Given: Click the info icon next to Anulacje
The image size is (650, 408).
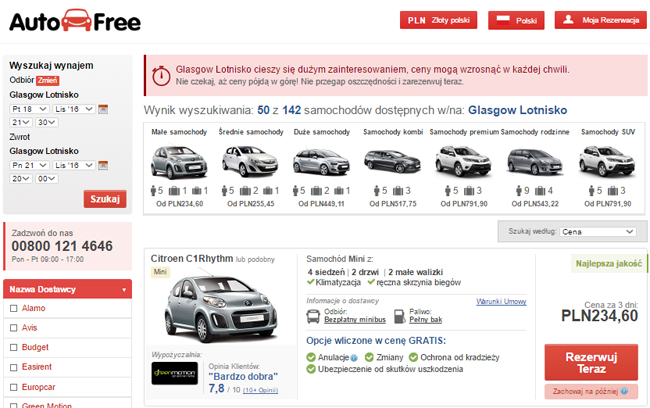Looking at the screenshot, I should [354, 358].
